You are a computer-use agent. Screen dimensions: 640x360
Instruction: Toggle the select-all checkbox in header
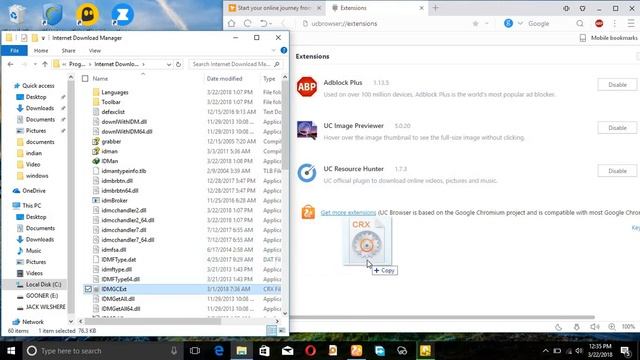(85, 78)
